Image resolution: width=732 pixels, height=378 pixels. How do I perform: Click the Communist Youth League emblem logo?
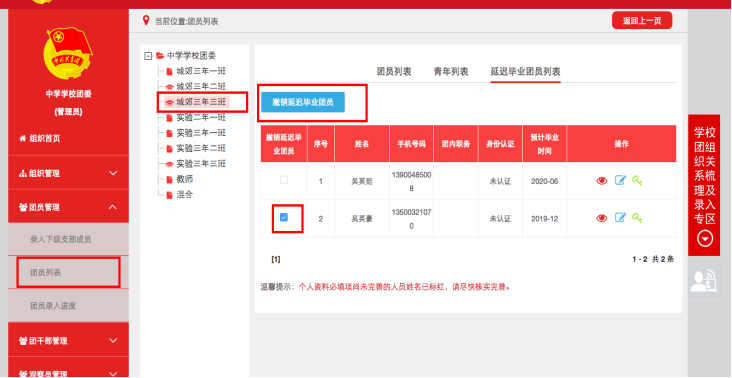pyautogui.click(x=68, y=55)
